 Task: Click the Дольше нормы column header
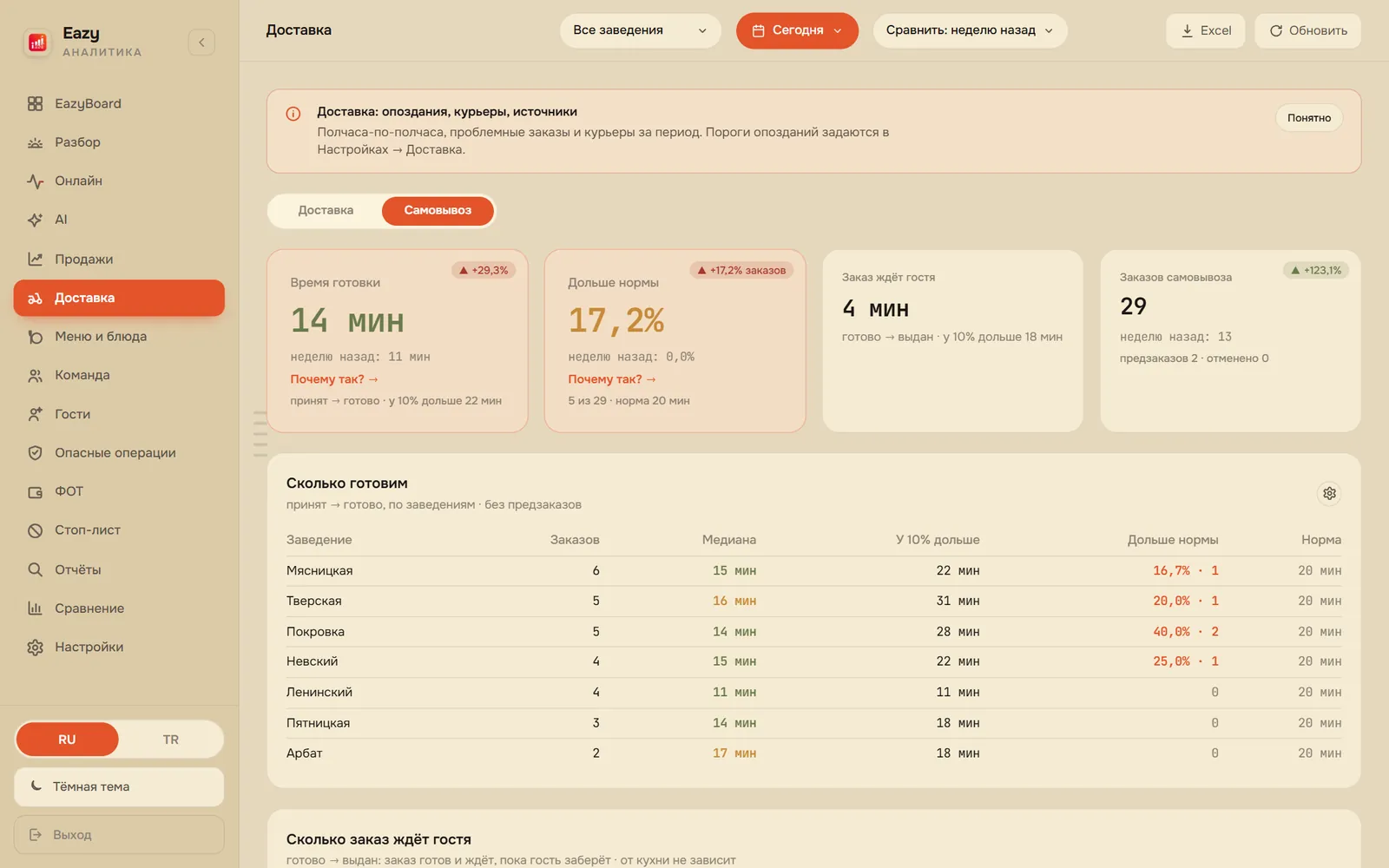(x=1173, y=540)
